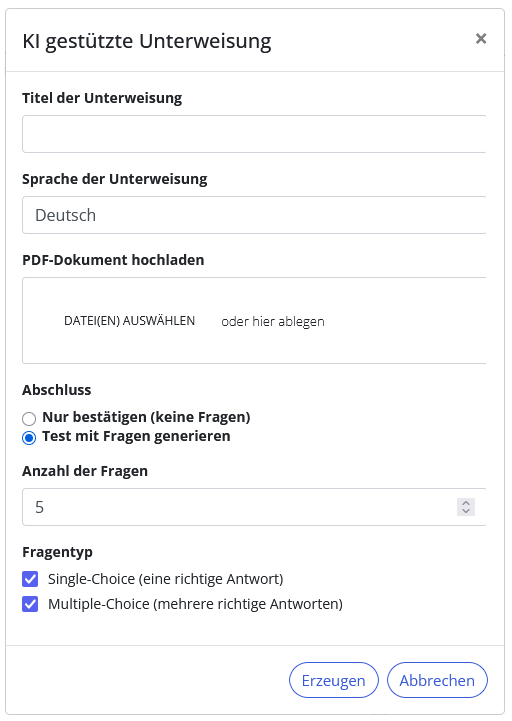Select Test mit Fragen generieren radio button
This screenshot has width=512, height=721.
point(29,438)
